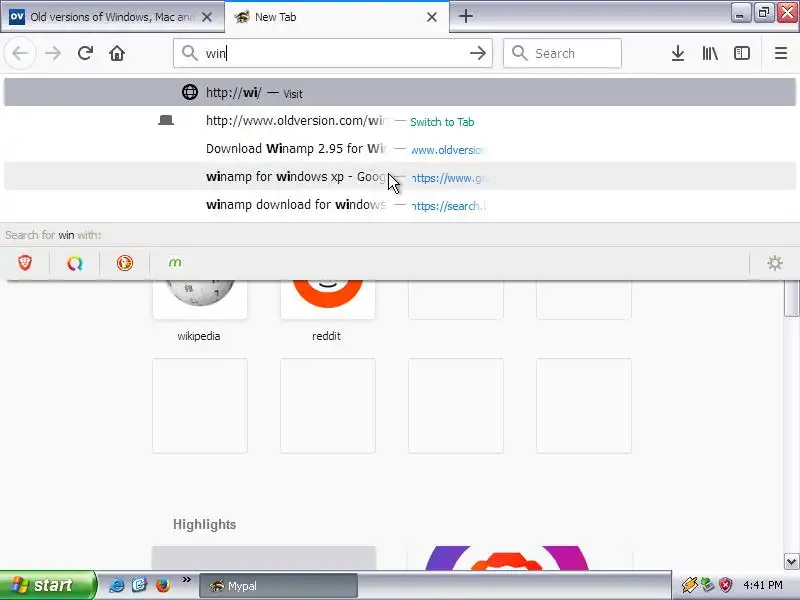Screen dimensions: 800x600
Task: Select the oldversion.com Switch to Tab suggestion
Action: click(400, 121)
